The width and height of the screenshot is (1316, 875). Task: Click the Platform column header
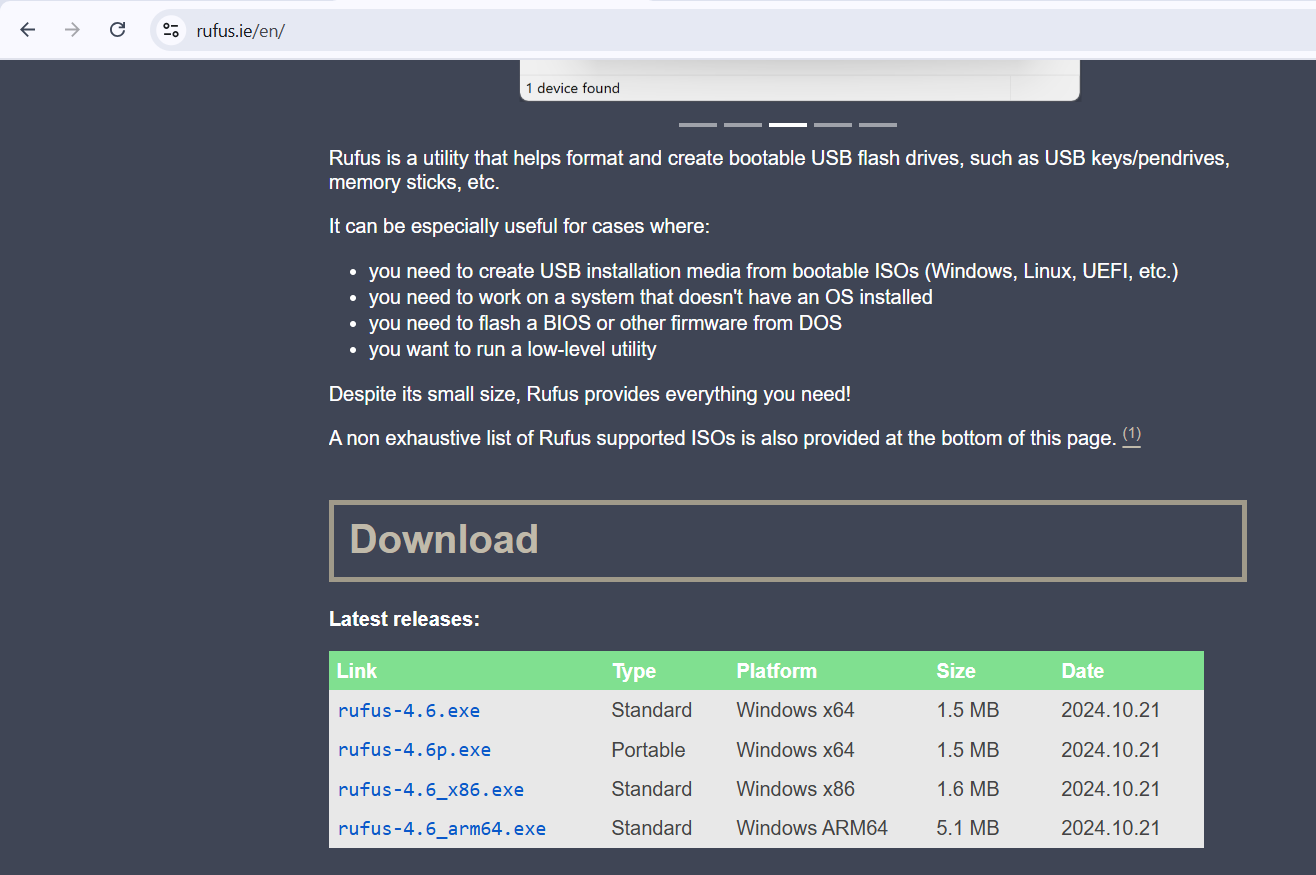pos(776,671)
